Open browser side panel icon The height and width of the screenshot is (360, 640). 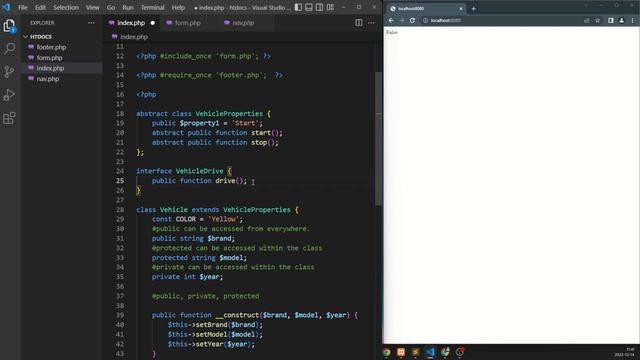coord(611,20)
